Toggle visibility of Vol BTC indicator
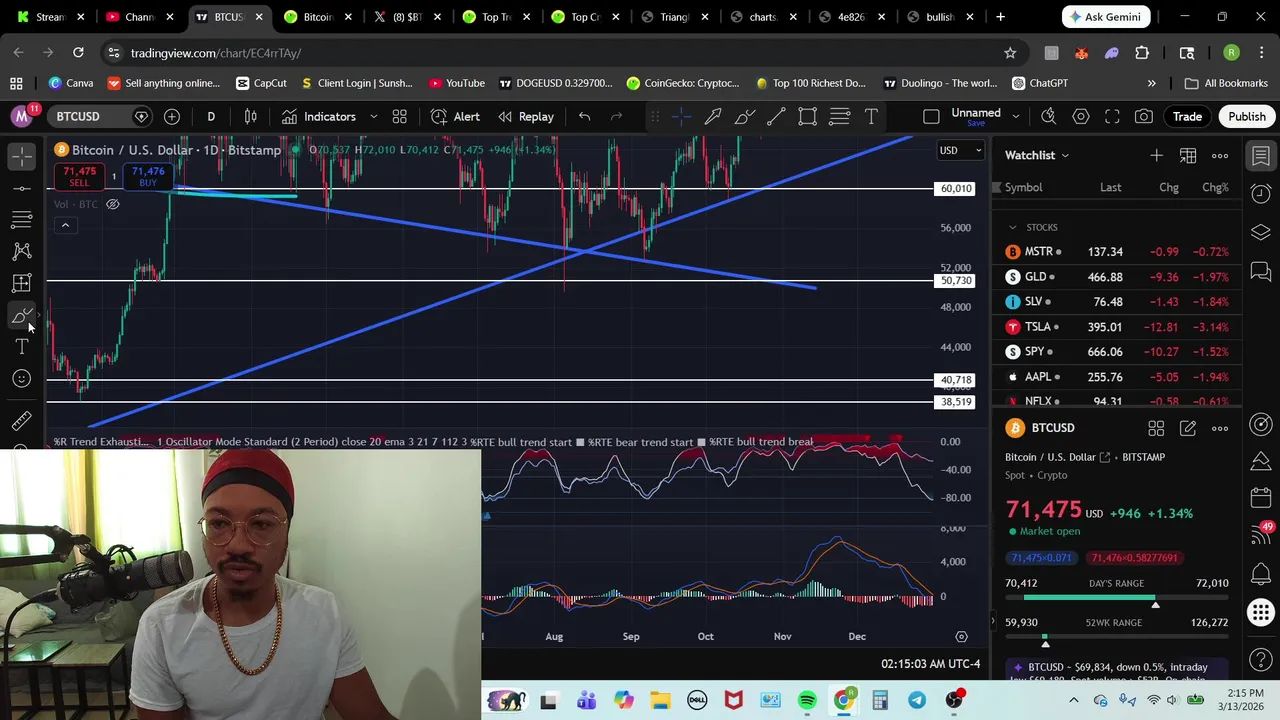Viewport: 1280px width, 720px height. pos(113,204)
